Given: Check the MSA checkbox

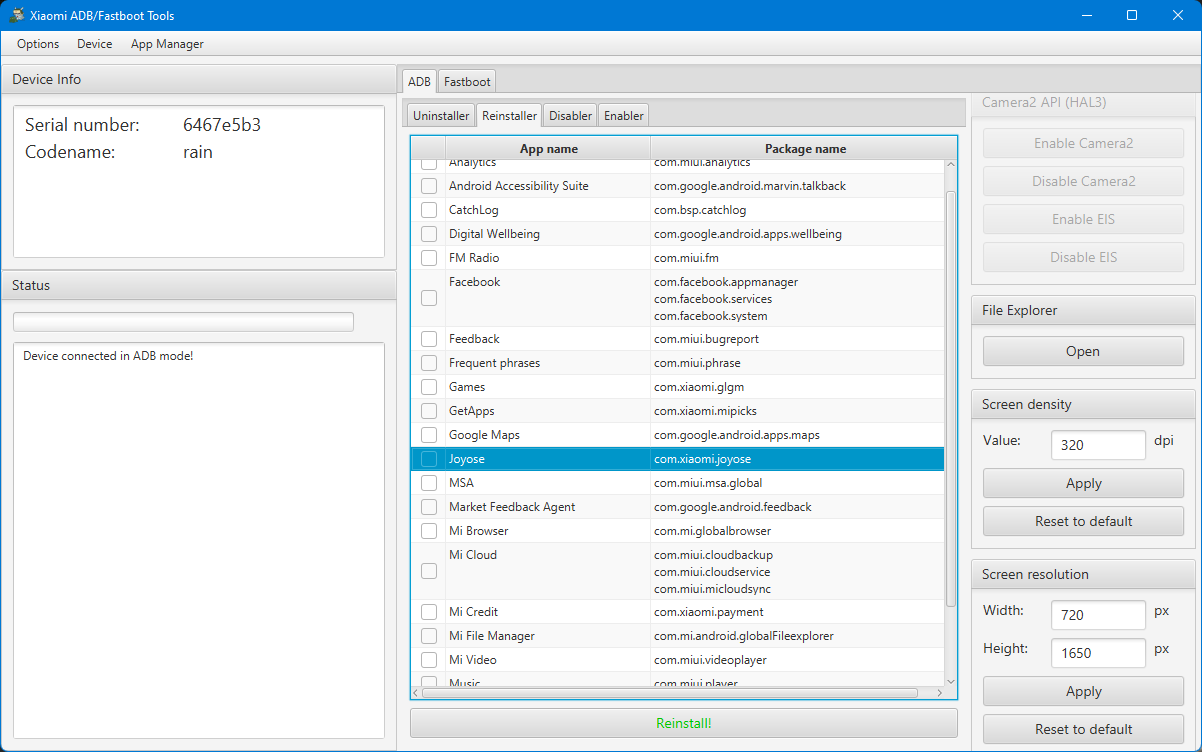Looking at the screenshot, I should pyautogui.click(x=429, y=483).
